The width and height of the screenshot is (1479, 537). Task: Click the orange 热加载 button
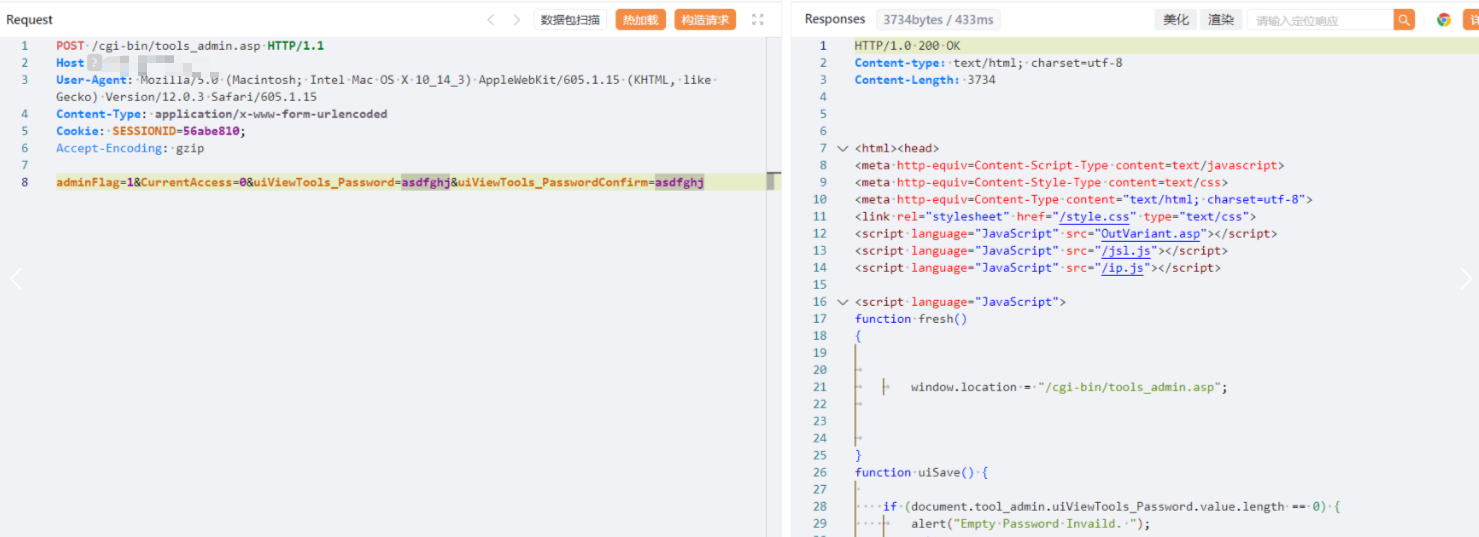tap(641, 19)
